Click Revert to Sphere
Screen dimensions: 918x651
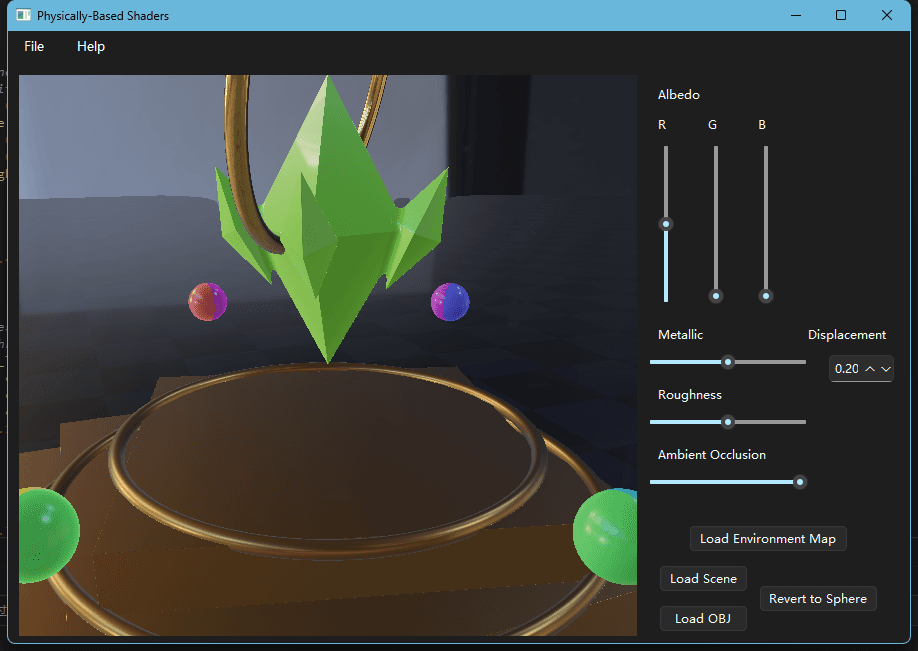pyautogui.click(x=818, y=598)
